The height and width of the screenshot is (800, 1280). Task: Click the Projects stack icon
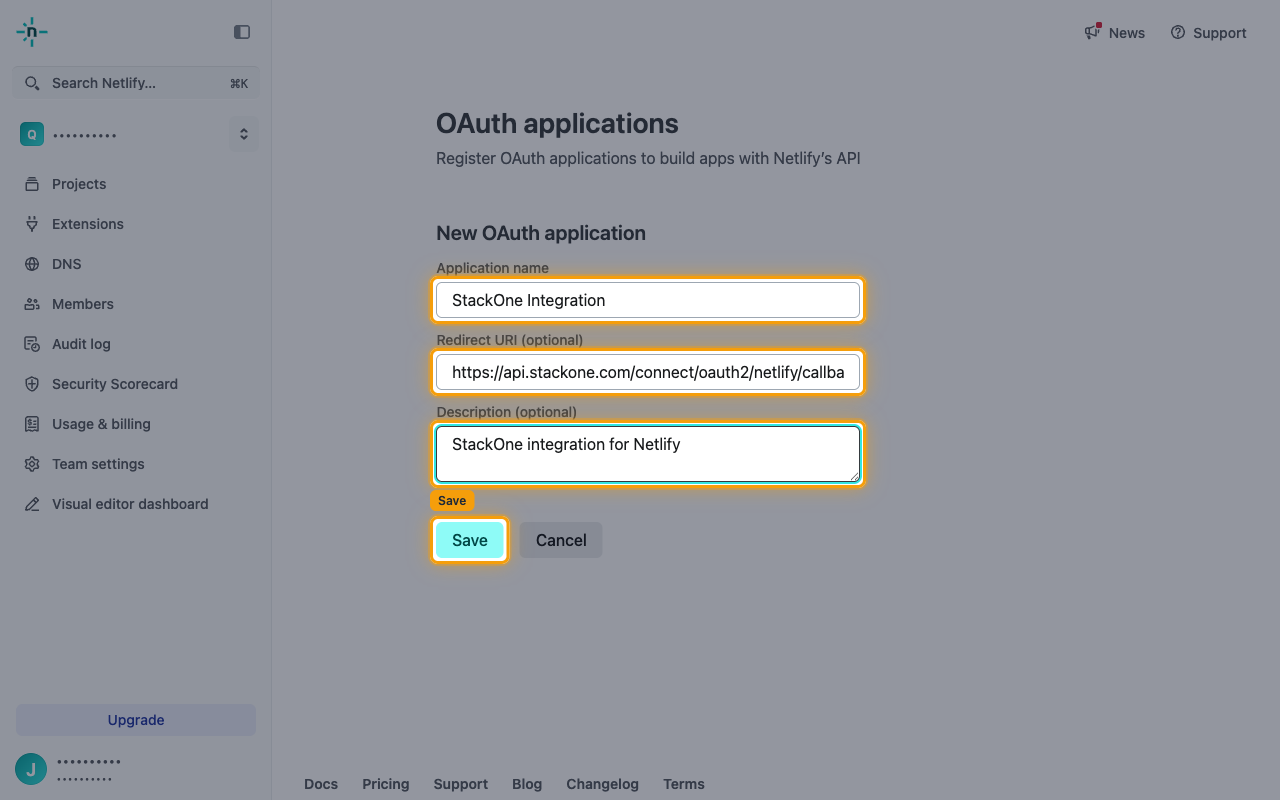(32, 184)
